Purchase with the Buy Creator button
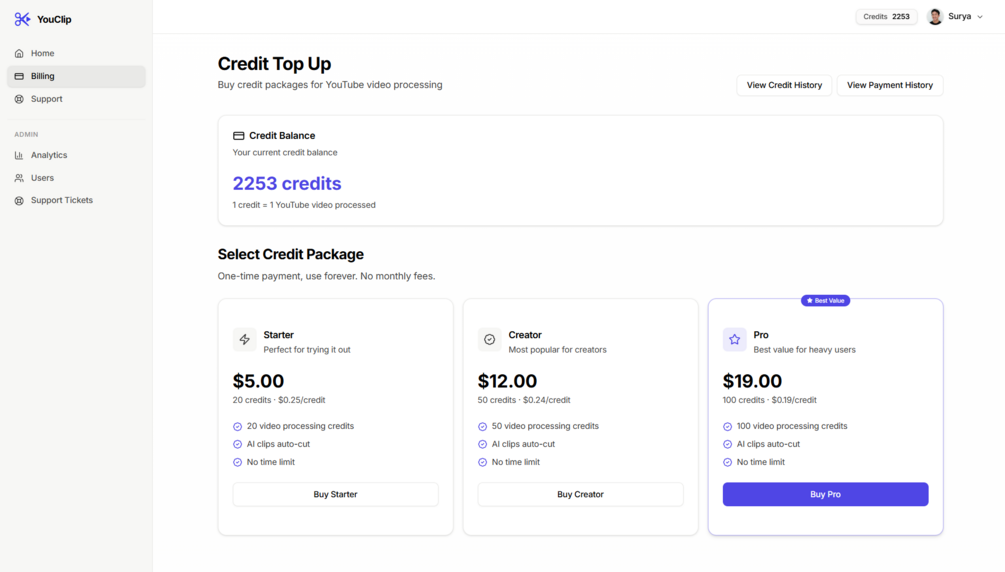Screen dimensions: 1005x572 point(580,494)
